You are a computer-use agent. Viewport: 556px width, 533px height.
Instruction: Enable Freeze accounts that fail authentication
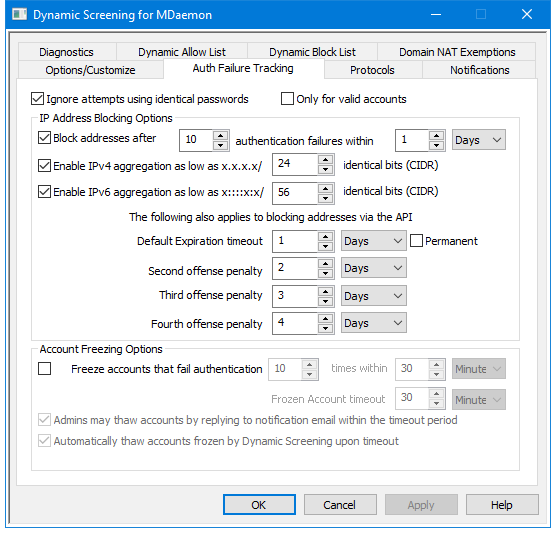coord(44,368)
